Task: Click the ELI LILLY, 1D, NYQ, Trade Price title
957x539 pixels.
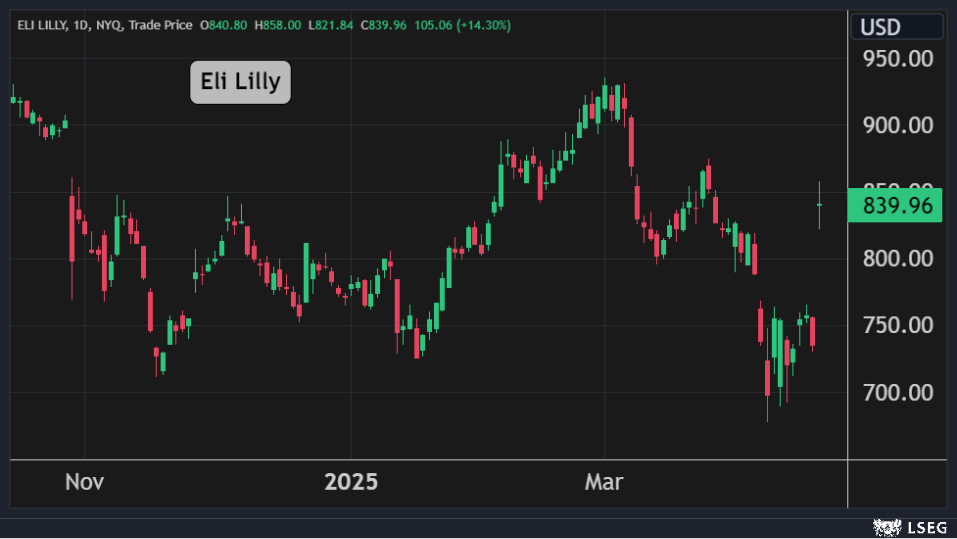Action: coord(104,25)
